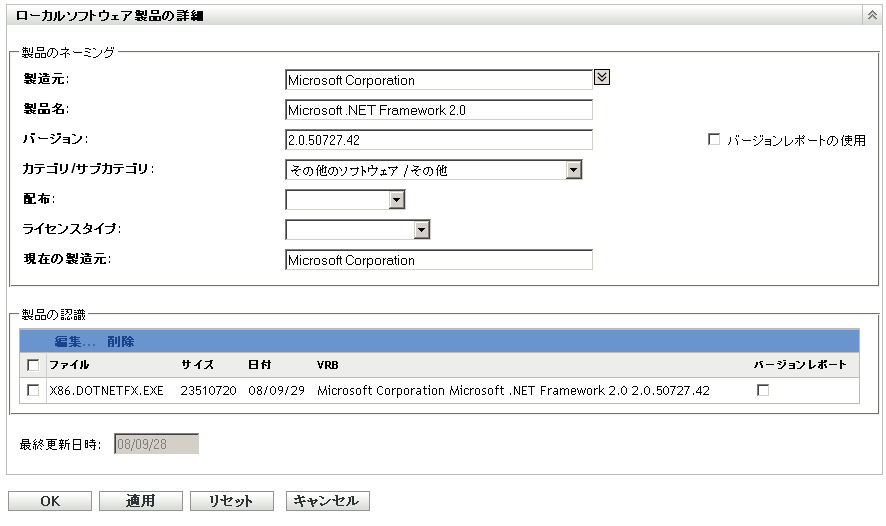Enable バージョンレポートの使用 checkbox
The image size is (886, 526).
(714, 140)
